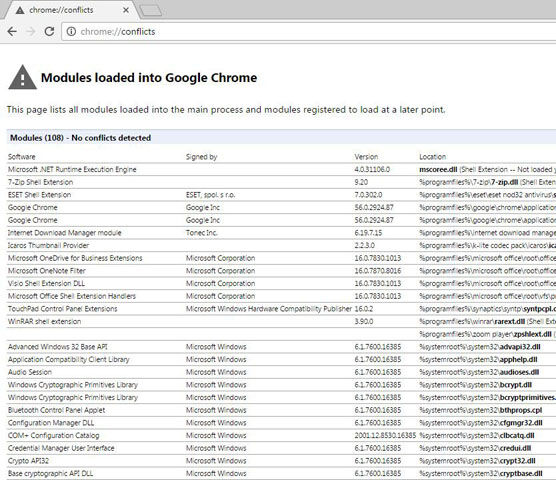Viewport: 556px width, 480px height.
Task: Select 'ESET Shell Extension' entry
Action: point(39,195)
